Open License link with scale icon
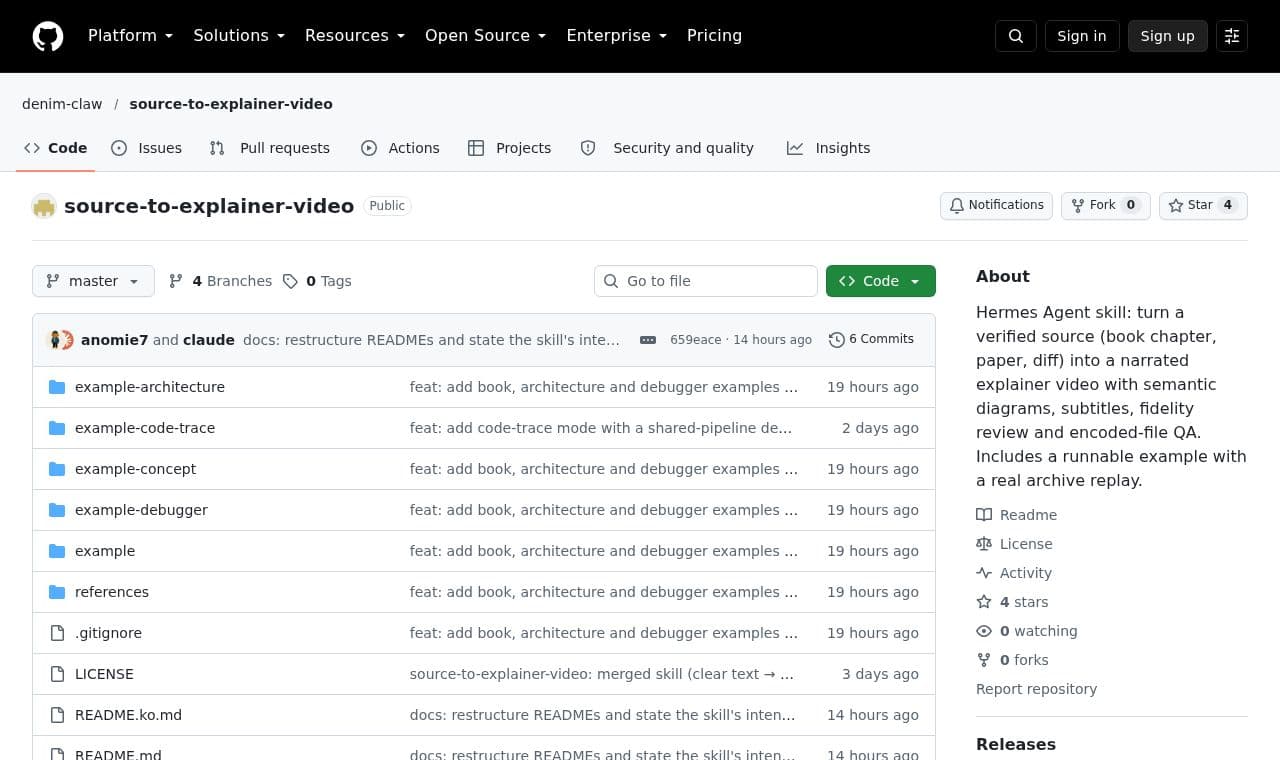1280x760 pixels. pyautogui.click(x=1014, y=544)
